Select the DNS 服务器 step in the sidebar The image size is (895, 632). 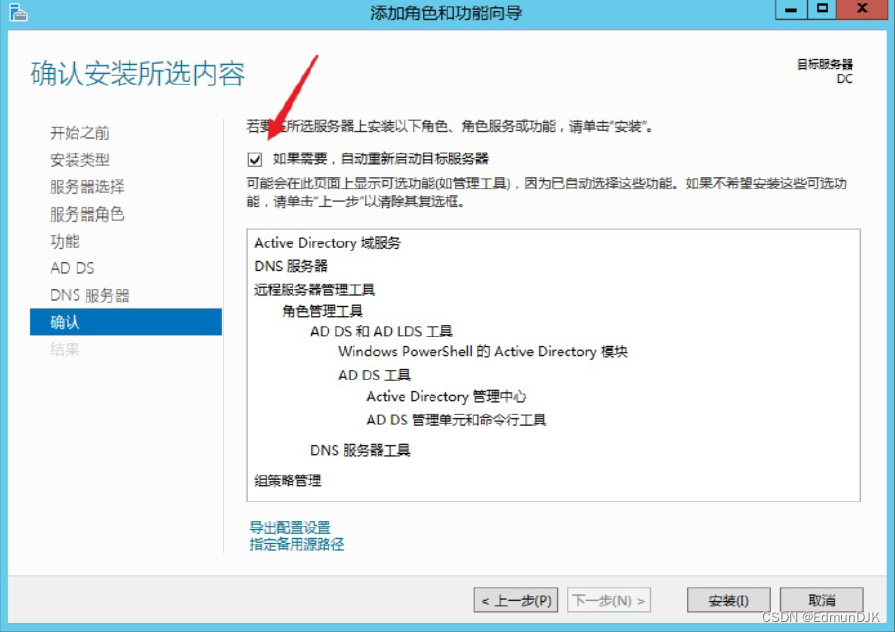tap(90, 295)
